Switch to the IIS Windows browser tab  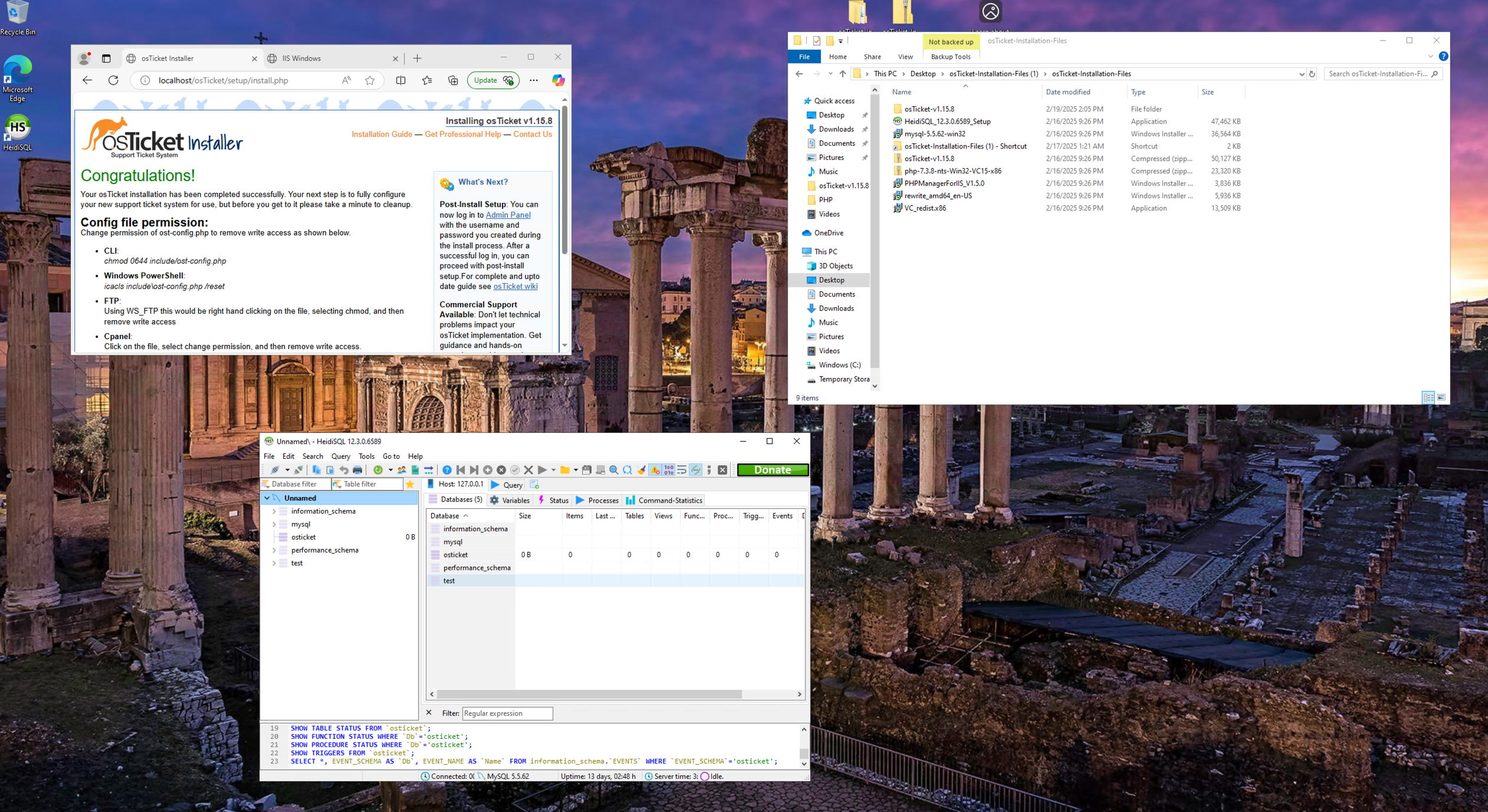[x=333, y=58]
